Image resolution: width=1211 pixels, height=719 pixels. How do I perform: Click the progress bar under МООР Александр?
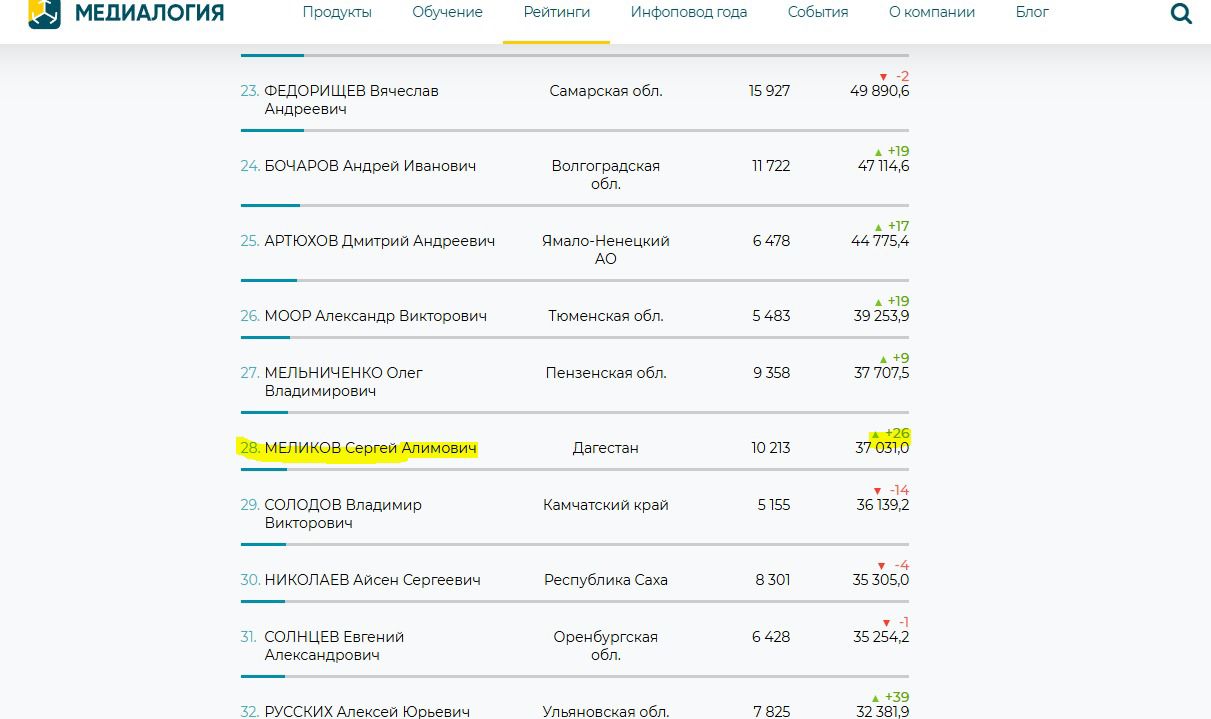[264, 337]
